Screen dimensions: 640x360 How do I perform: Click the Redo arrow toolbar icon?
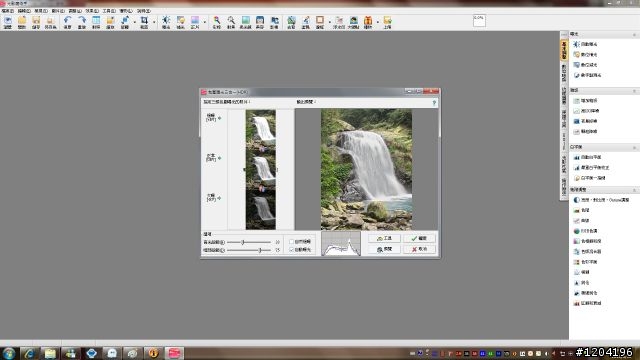coord(82,22)
